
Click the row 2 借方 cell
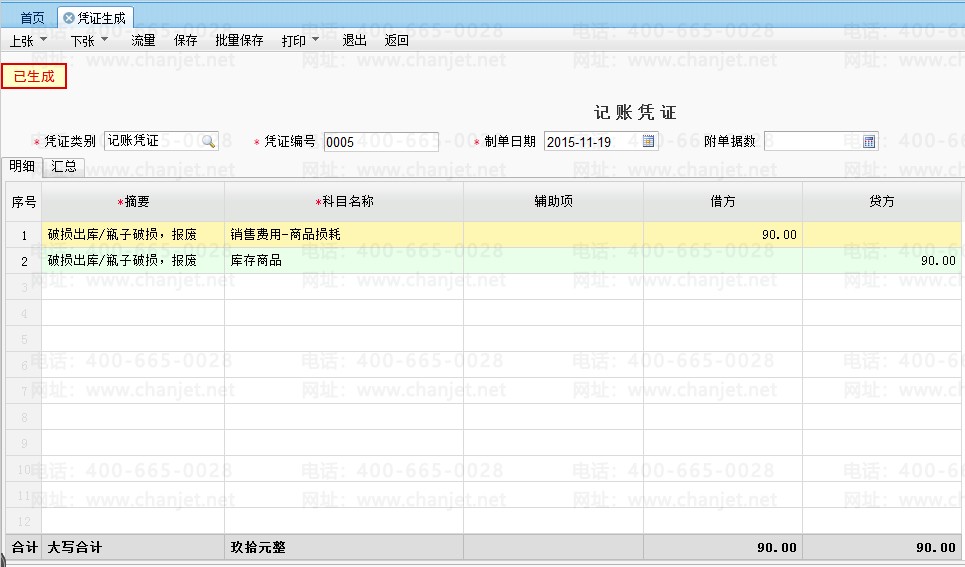(723, 261)
